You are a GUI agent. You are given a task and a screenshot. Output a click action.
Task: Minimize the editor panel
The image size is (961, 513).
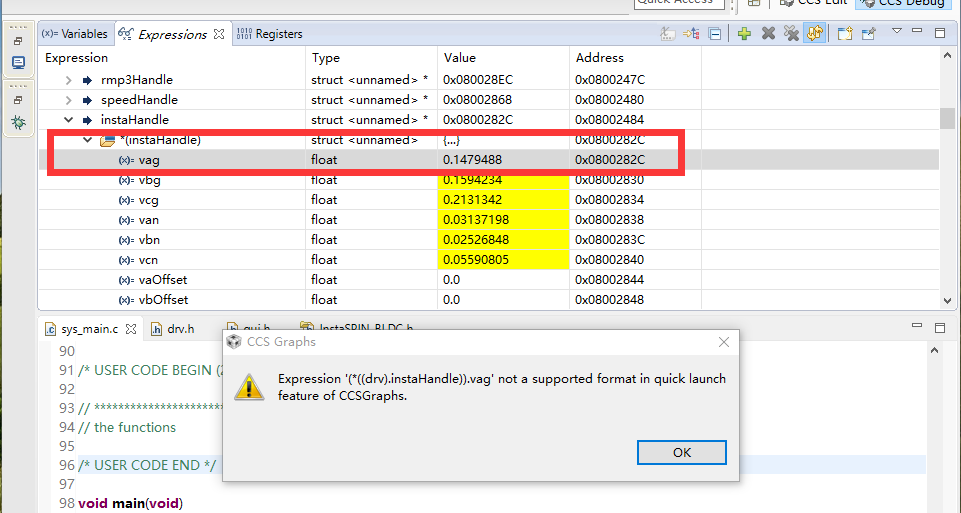(x=917, y=325)
